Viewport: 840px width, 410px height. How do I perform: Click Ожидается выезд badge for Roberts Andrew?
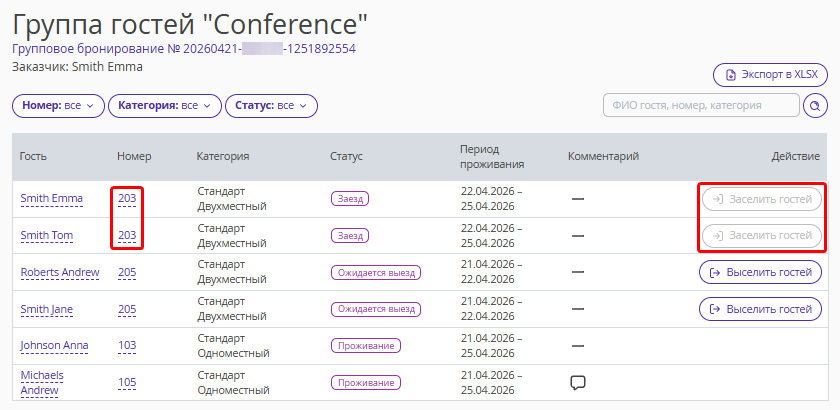click(x=376, y=273)
